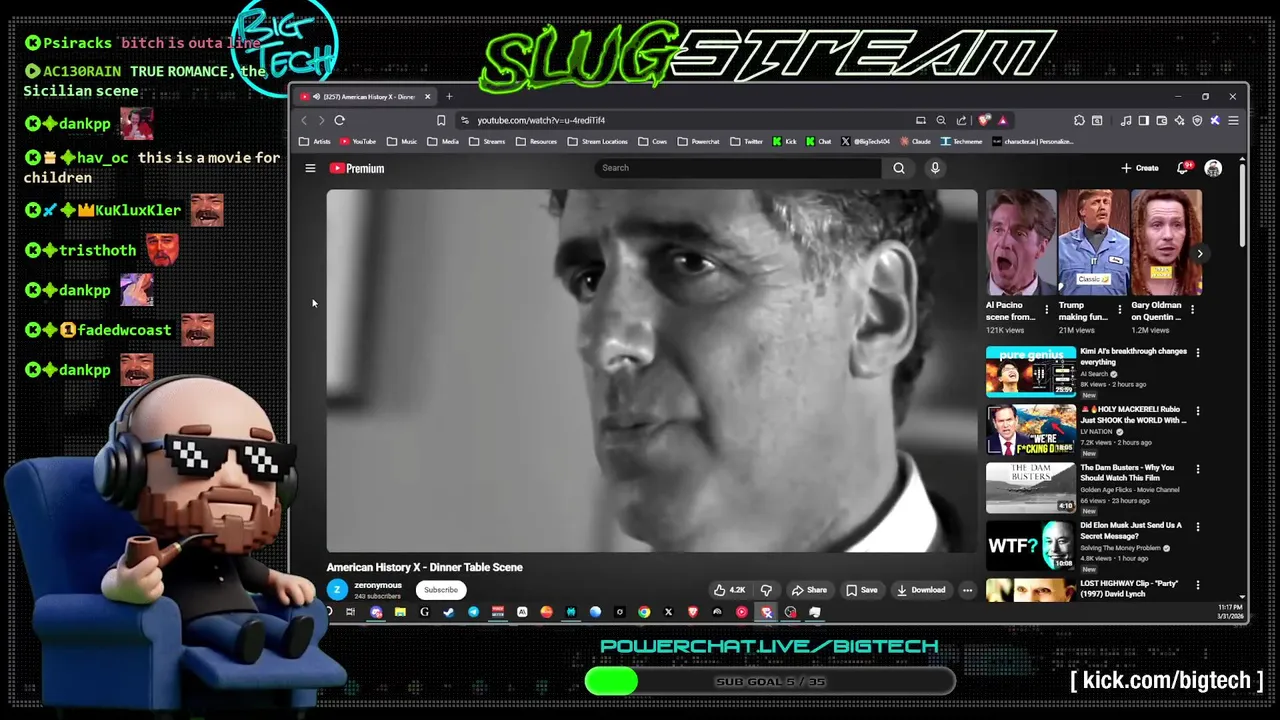Click the share page icon in address bar

pos(961,120)
